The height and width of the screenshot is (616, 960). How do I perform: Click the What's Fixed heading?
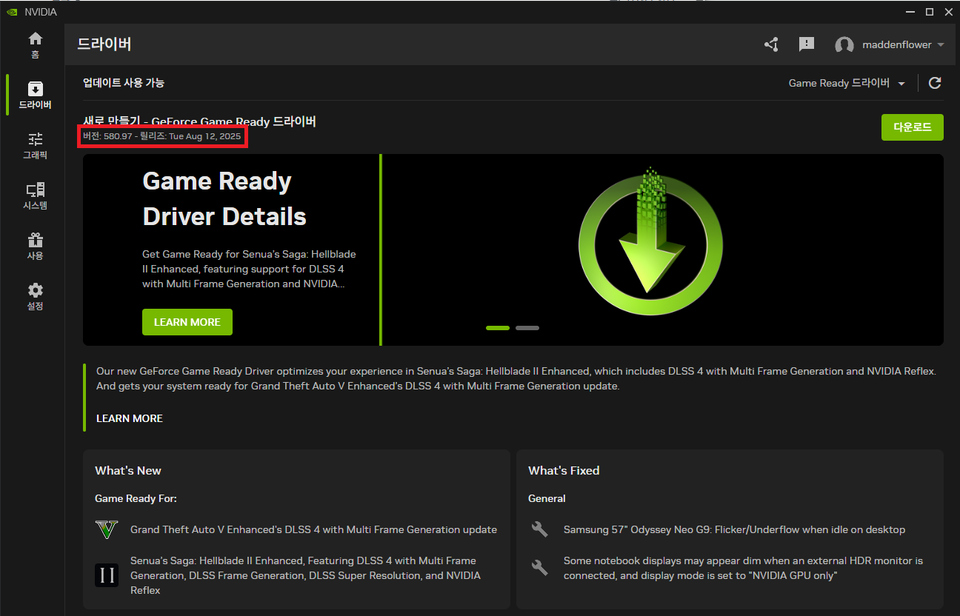click(x=564, y=470)
